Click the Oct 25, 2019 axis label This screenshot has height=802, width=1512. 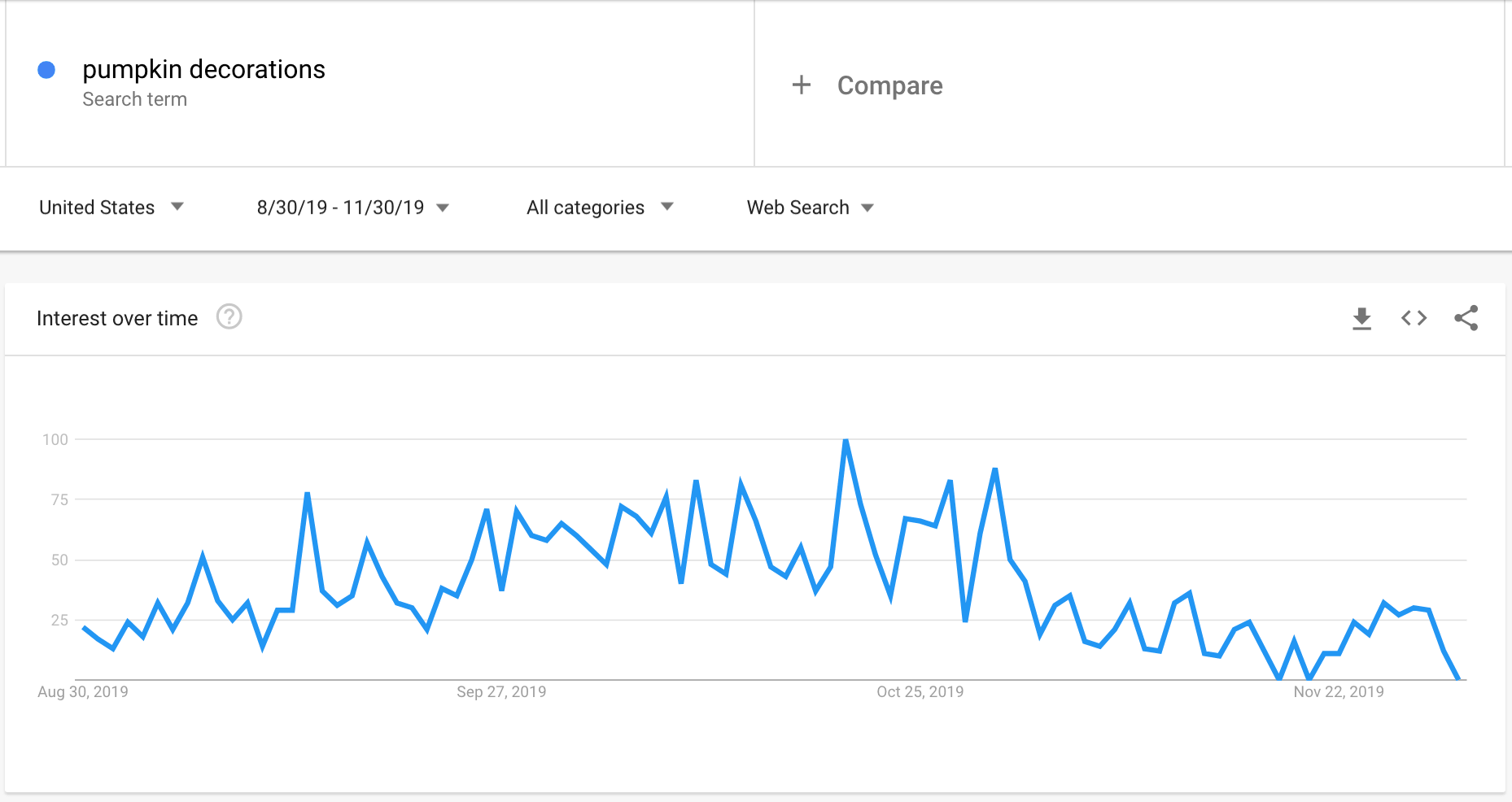click(x=920, y=691)
